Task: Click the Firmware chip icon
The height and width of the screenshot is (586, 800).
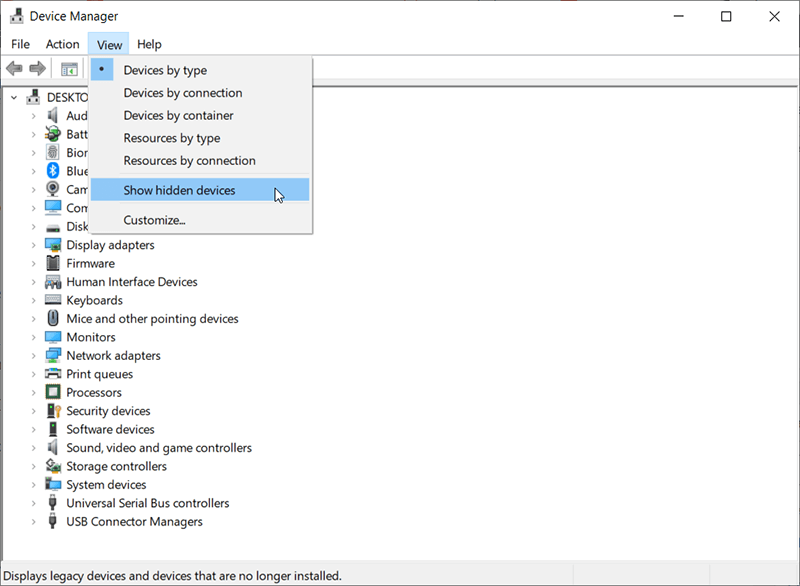Action: coord(53,263)
